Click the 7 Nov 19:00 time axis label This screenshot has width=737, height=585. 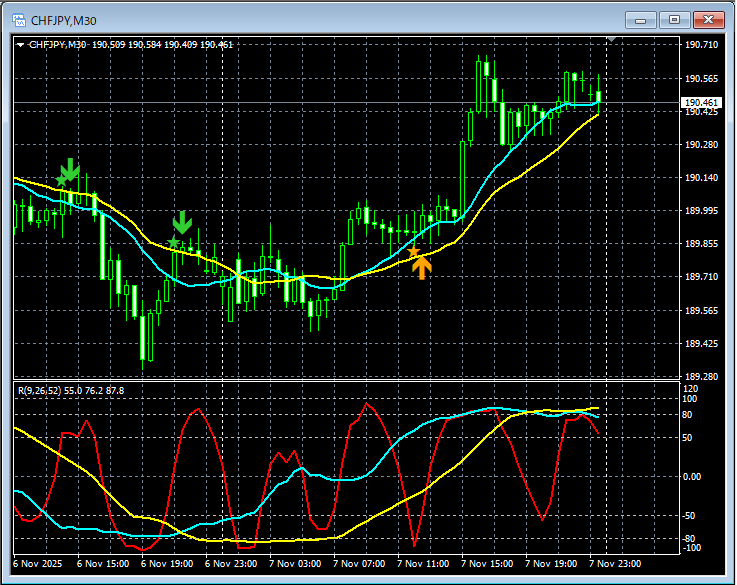pyautogui.click(x=550, y=563)
